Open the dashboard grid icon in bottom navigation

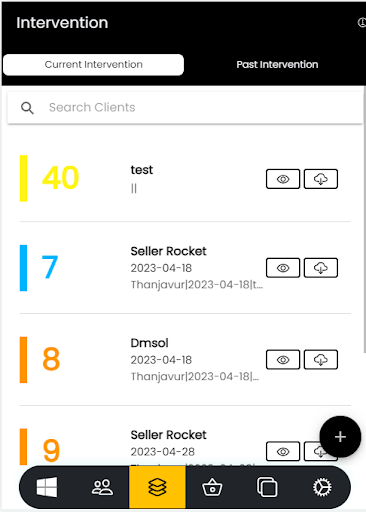(x=47, y=487)
